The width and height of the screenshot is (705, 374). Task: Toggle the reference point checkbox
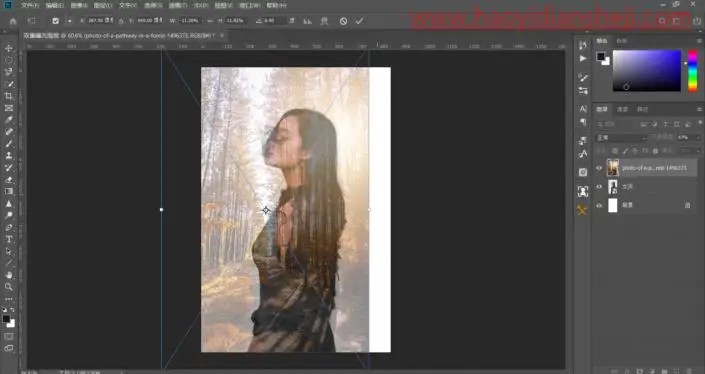tap(55, 21)
